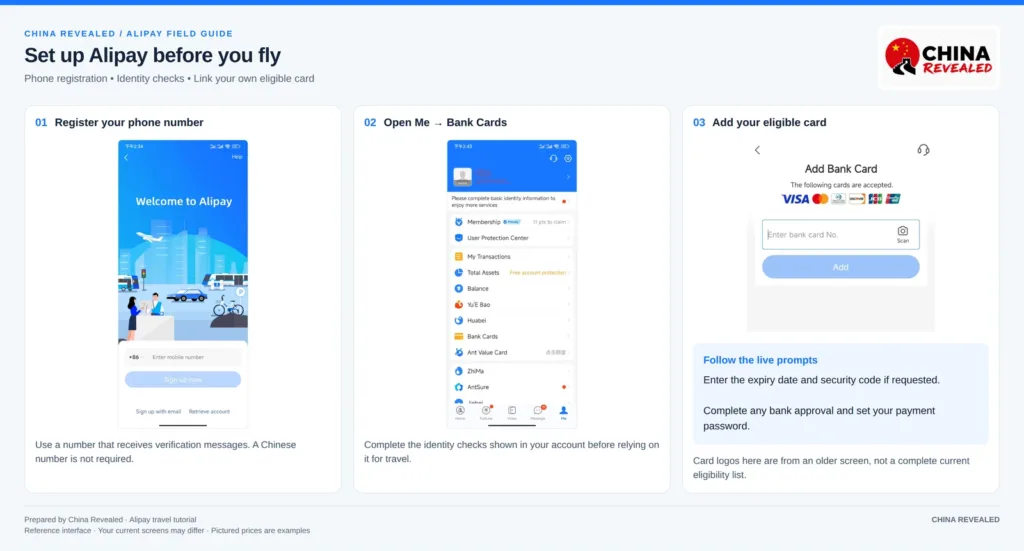Click the China Revealed logo
Screen dimensions: 1024x551
[x=938, y=57]
